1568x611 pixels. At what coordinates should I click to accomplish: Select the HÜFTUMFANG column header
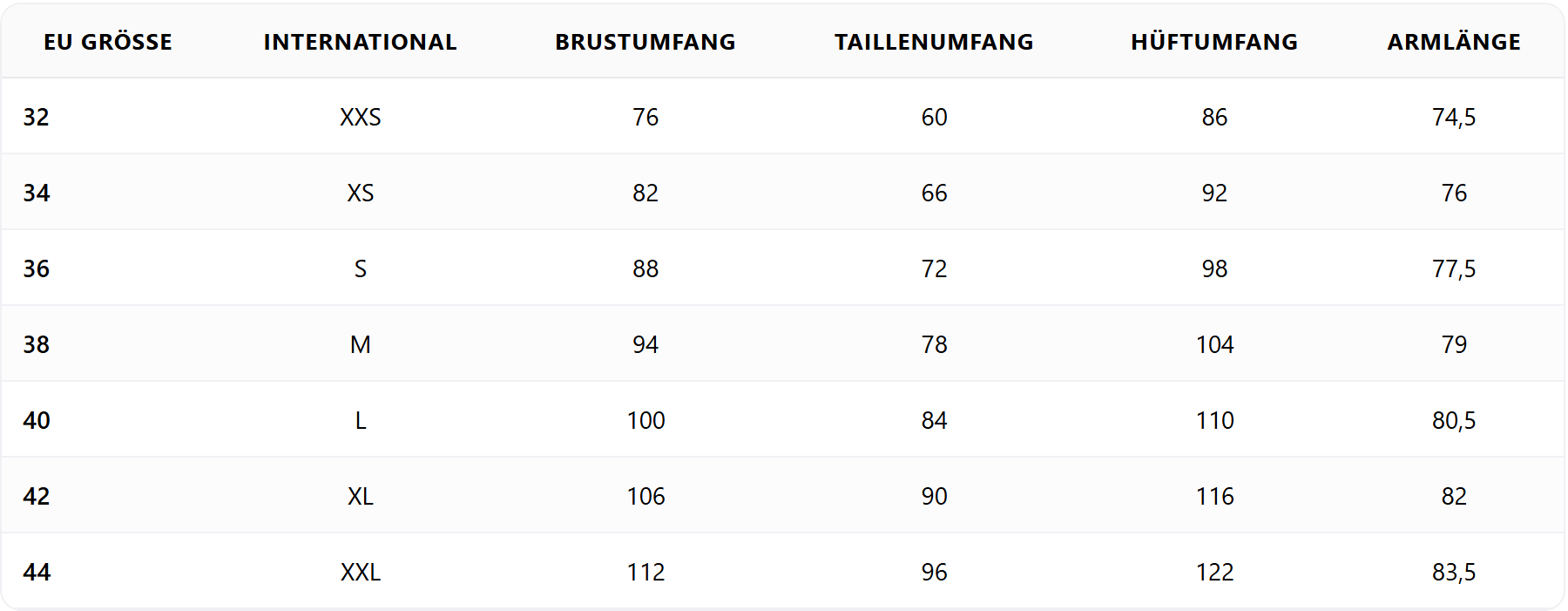click(x=1214, y=42)
